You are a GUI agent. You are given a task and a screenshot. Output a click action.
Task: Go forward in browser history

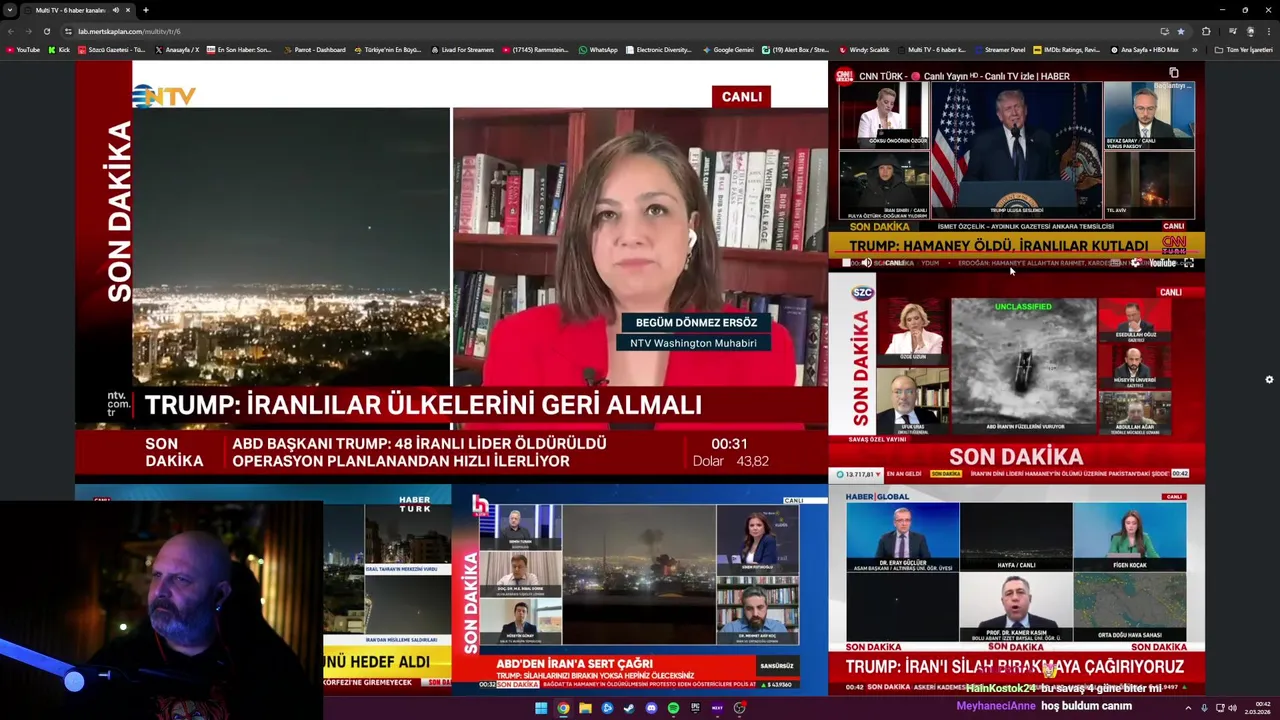pos(29,31)
